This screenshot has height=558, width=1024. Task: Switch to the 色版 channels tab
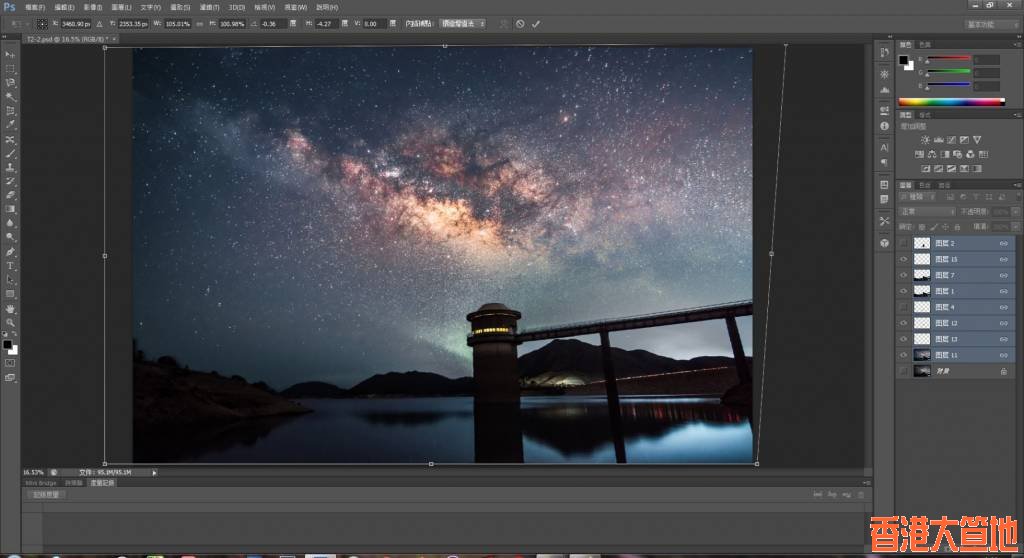(925, 186)
